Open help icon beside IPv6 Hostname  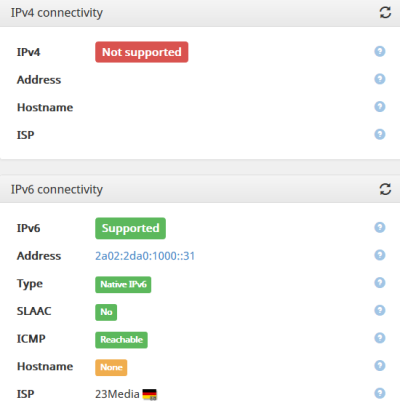380,366
